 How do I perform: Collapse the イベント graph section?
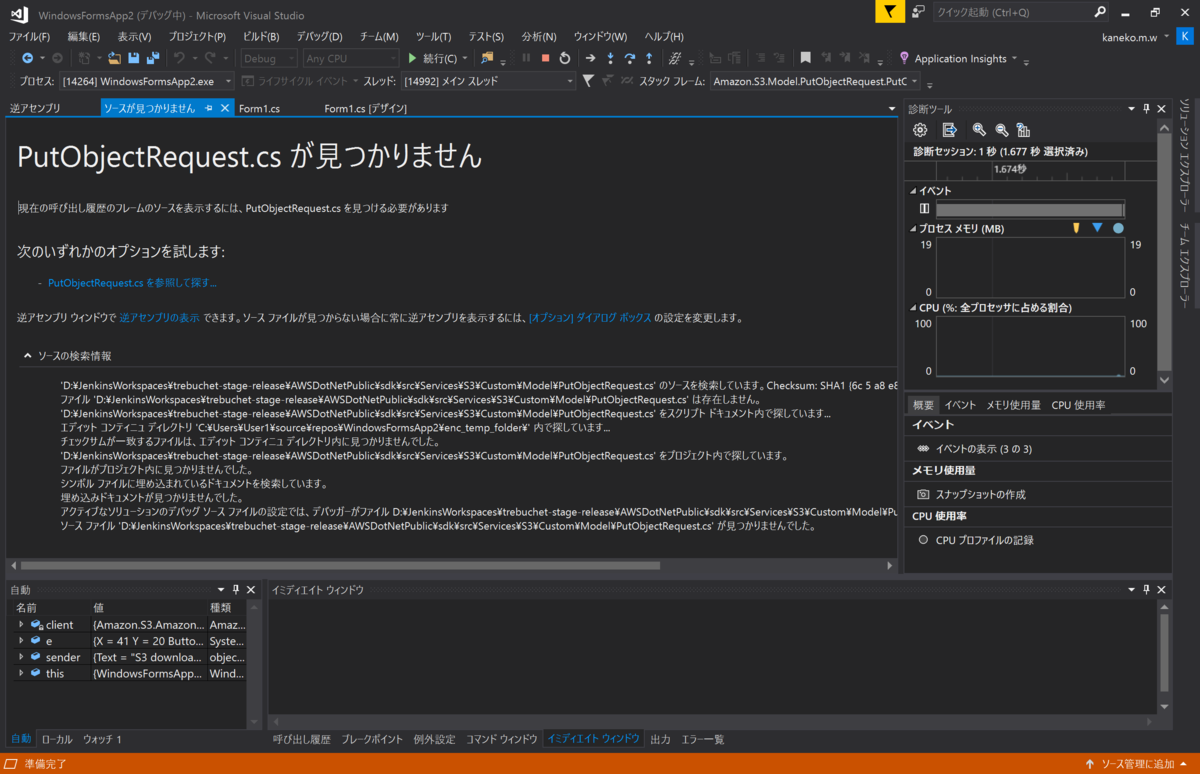(x=913, y=190)
